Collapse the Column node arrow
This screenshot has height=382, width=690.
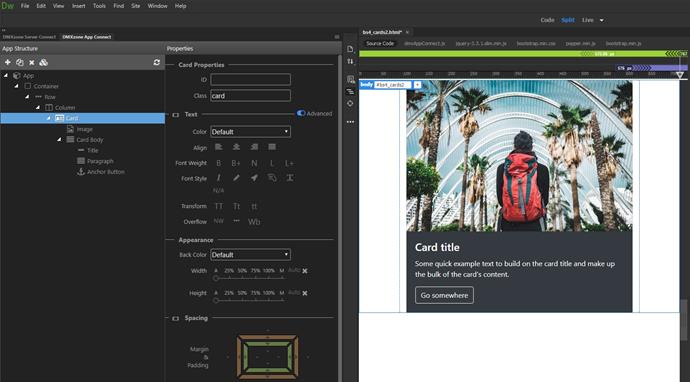point(38,107)
